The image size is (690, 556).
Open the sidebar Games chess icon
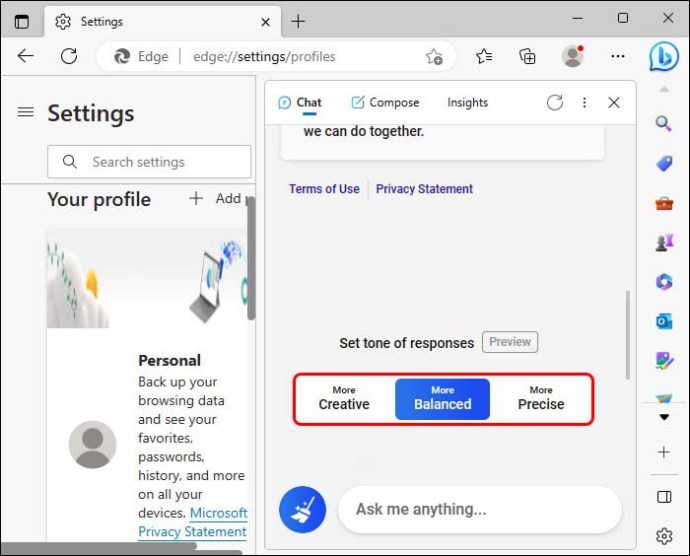point(664,242)
